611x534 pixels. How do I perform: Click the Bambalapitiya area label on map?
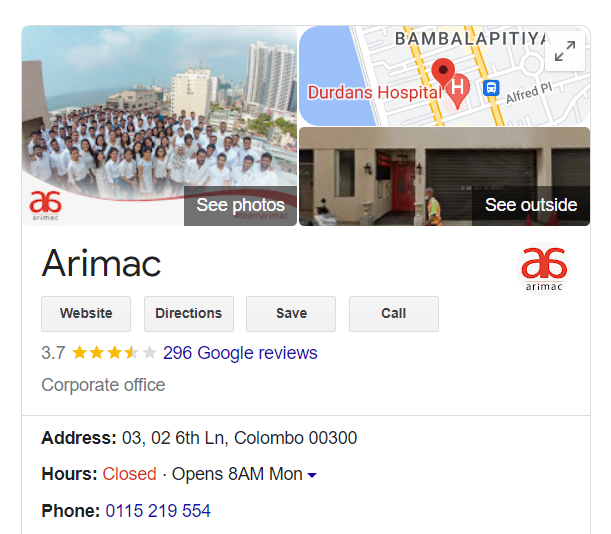coord(472,39)
